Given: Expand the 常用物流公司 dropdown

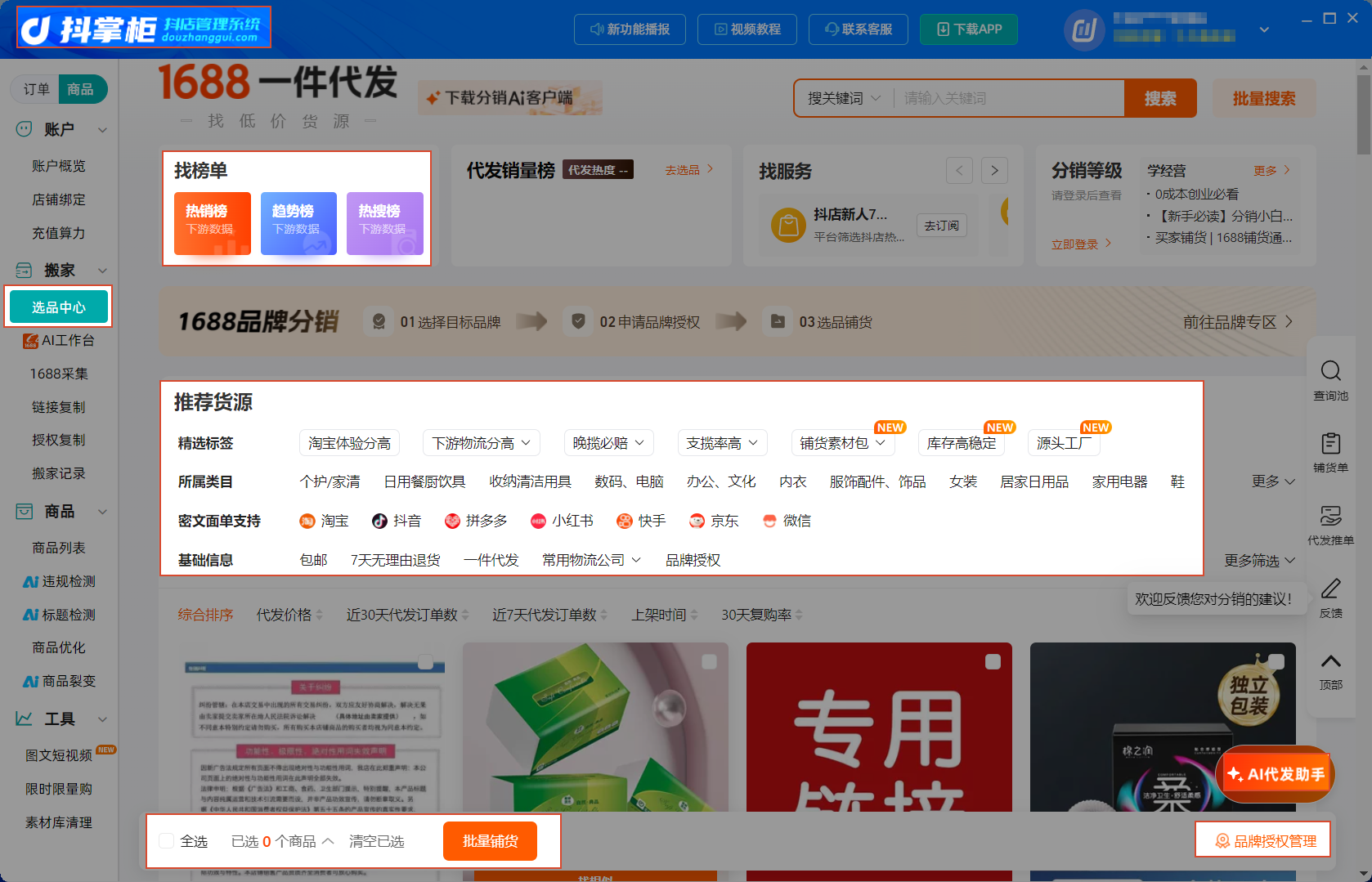Looking at the screenshot, I should click(591, 560).
